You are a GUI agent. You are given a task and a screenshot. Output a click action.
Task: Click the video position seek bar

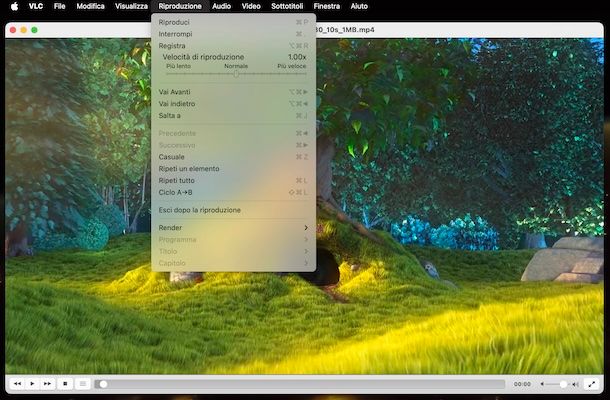300,384
